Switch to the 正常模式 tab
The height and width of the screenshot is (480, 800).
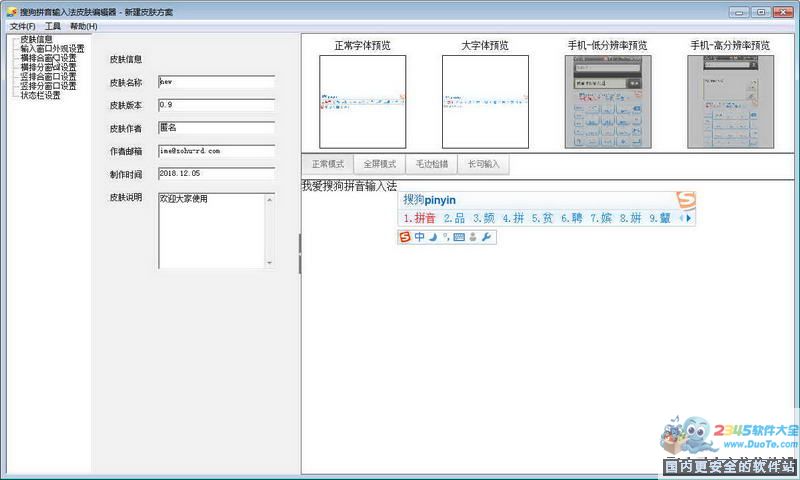(328, 164)
